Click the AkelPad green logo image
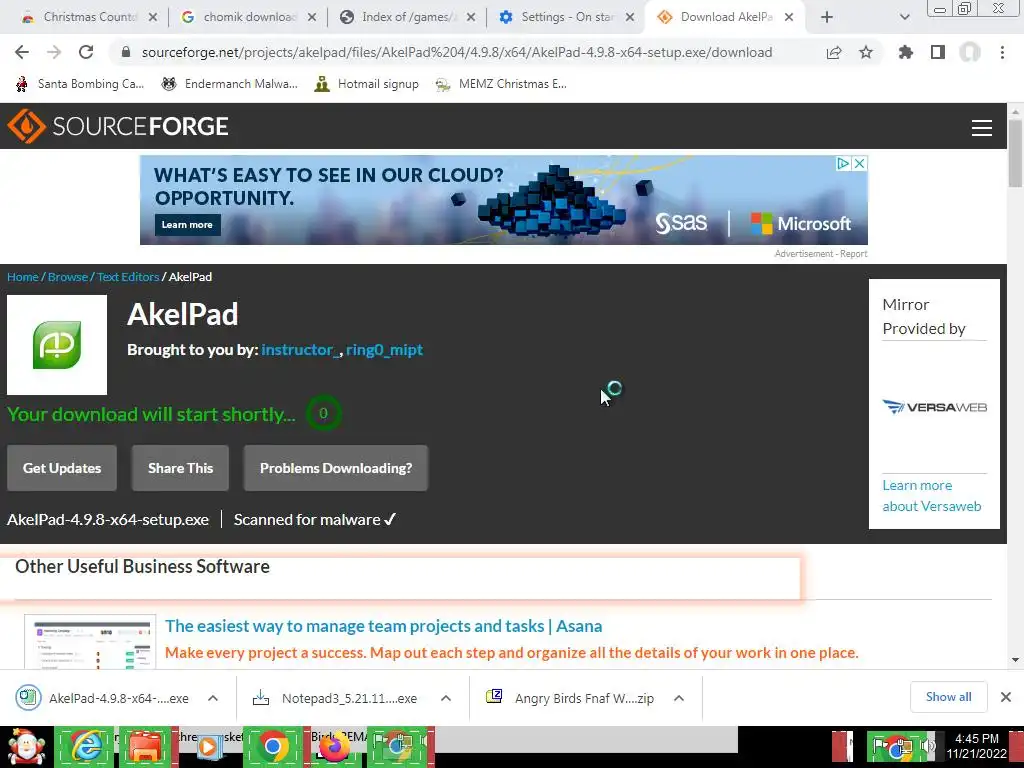 tap(57, 345)
